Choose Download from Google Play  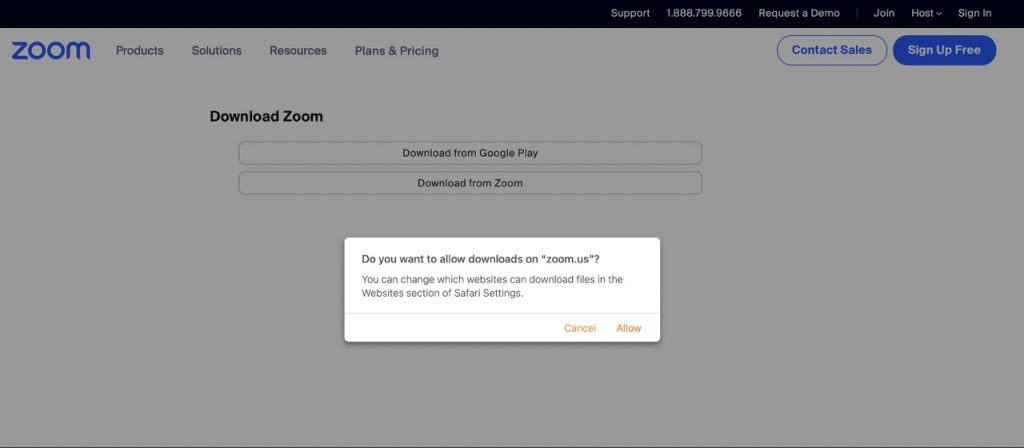(470, 153)
